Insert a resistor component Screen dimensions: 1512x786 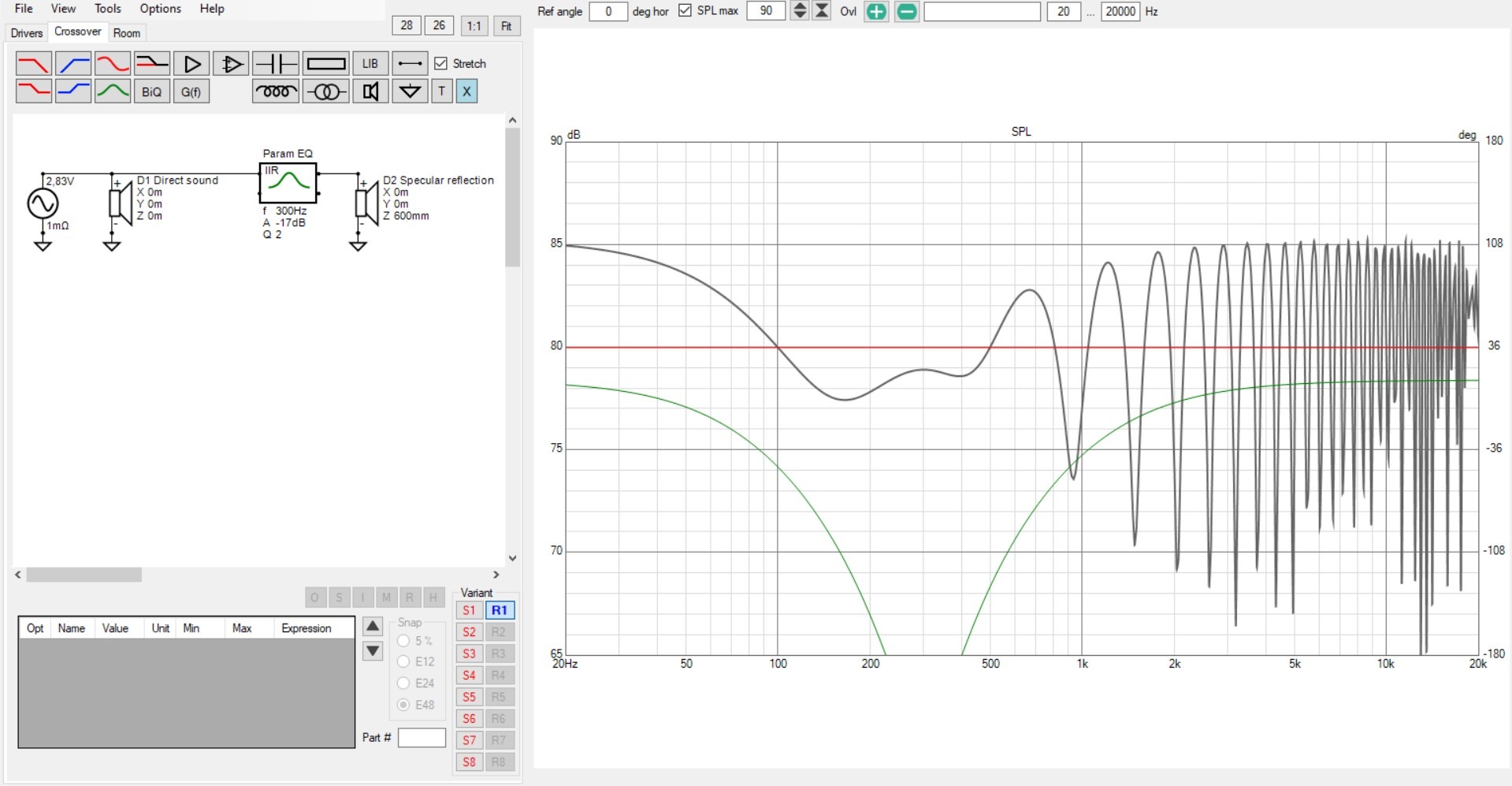pyautogui.click(x=325, y=63)
